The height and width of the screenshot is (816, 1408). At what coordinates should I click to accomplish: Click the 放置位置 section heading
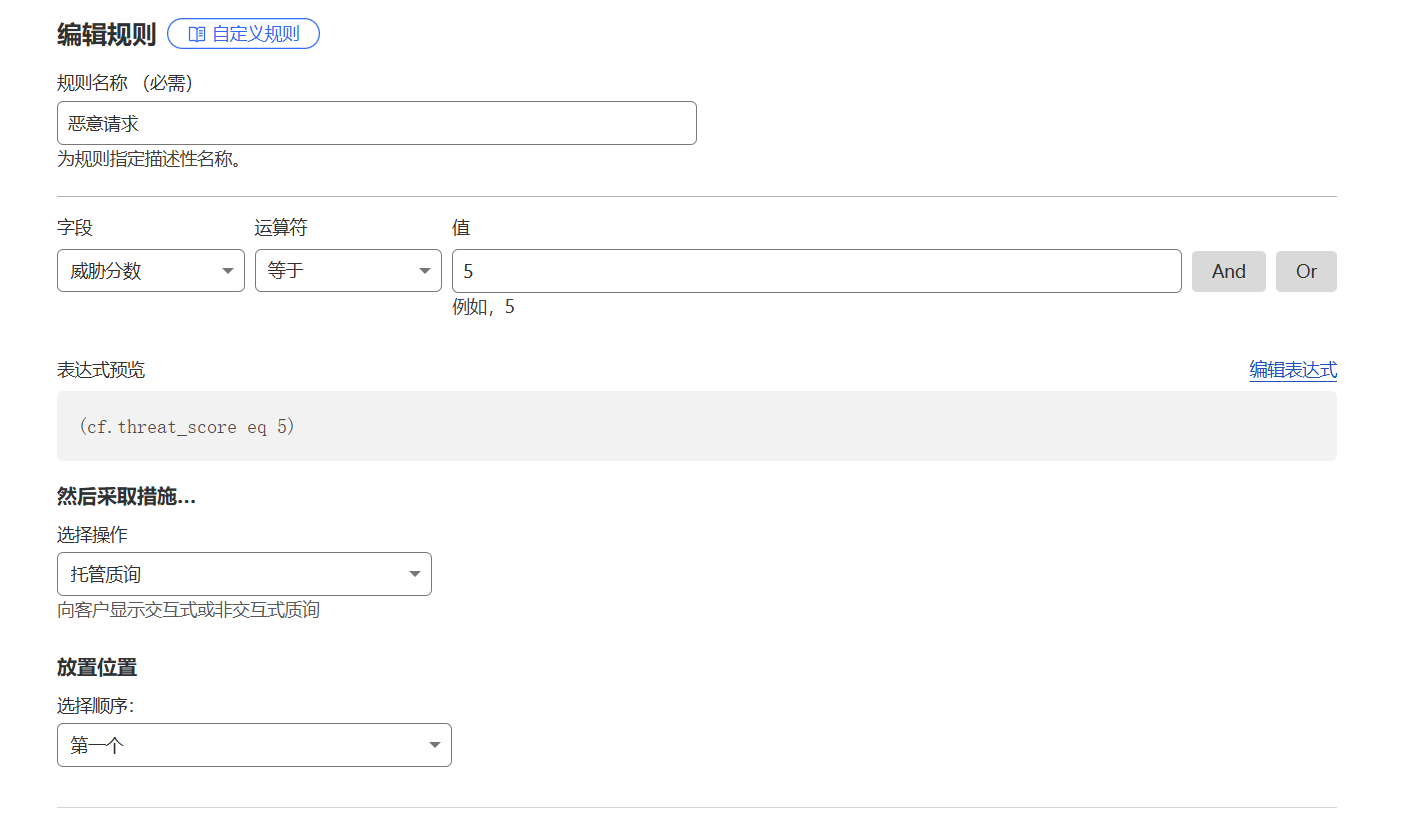pos(97,667)
